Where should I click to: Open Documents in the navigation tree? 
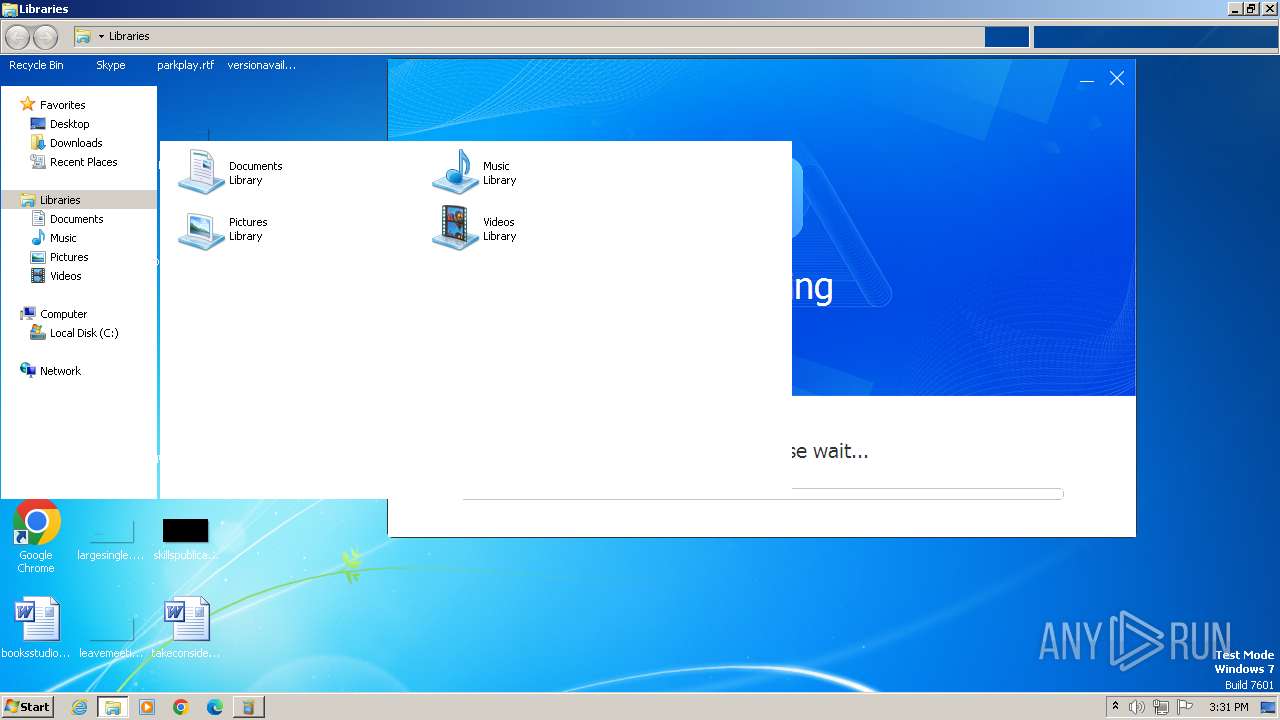(76, 219)
